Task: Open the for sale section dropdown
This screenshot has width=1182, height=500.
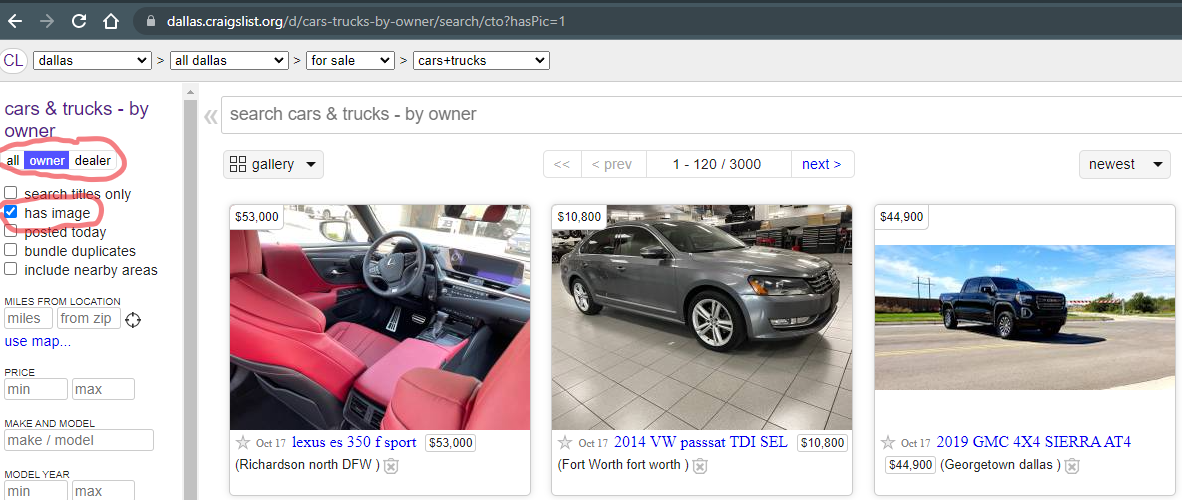Action: (351, 60)
